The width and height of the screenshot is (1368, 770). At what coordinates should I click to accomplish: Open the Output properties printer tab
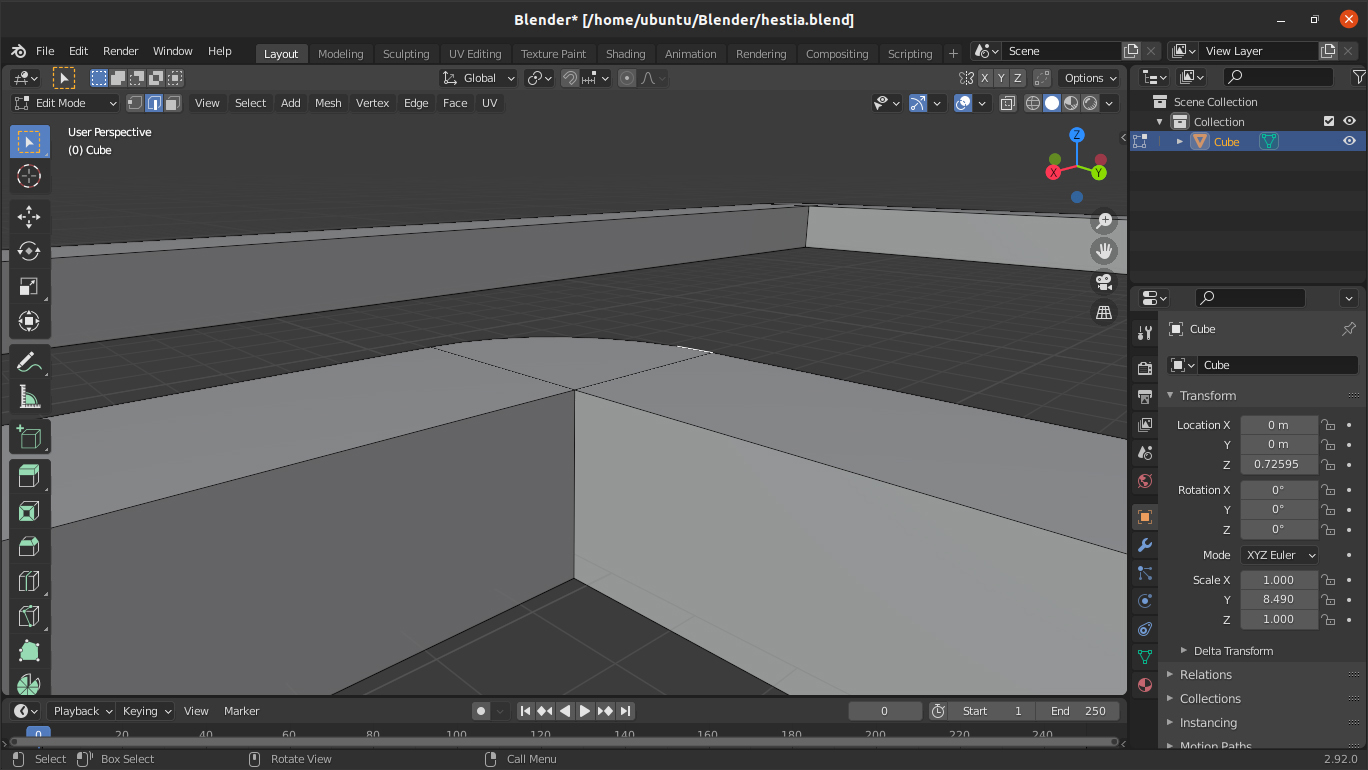1145,396
